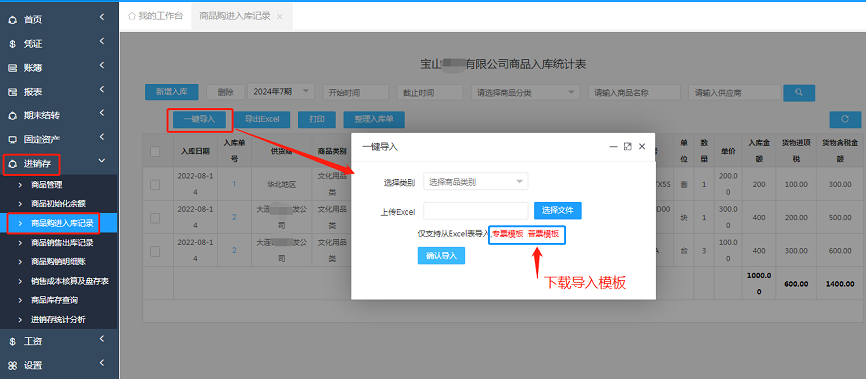Click the 设置 grid icon in sidebar

coord(12,365)
